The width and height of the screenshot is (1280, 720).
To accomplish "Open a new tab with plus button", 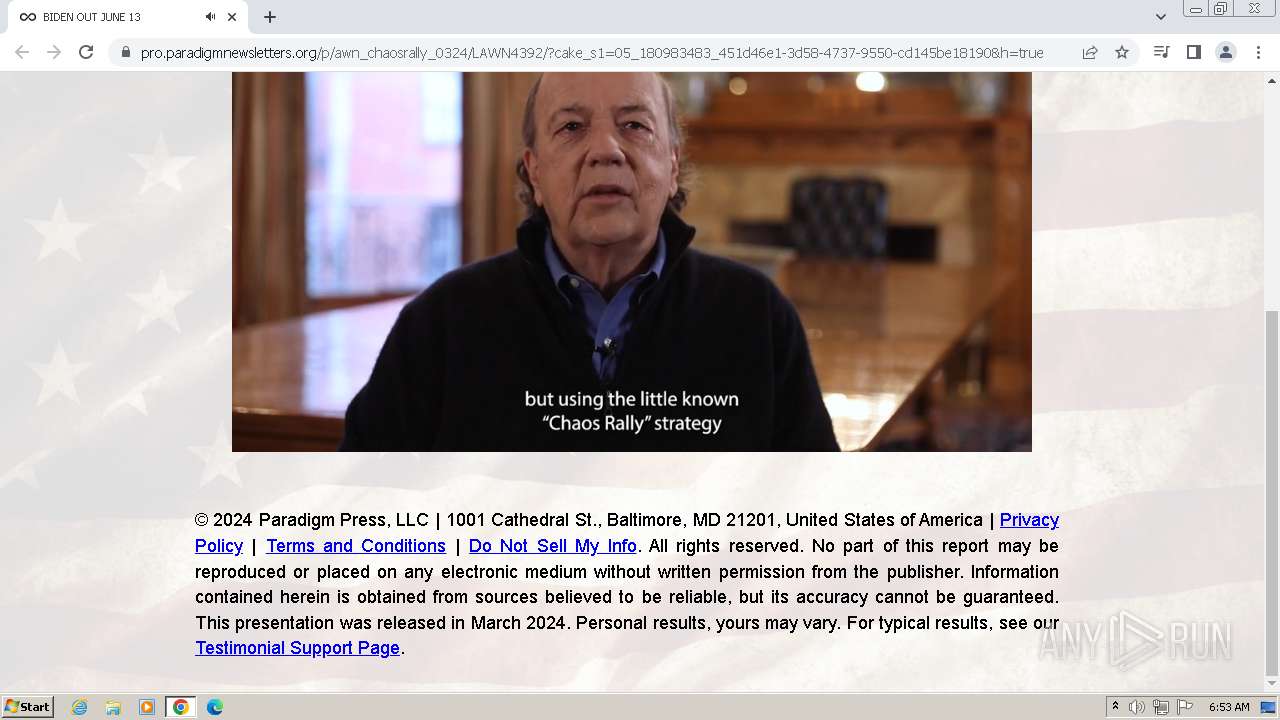I will point(270,17).
